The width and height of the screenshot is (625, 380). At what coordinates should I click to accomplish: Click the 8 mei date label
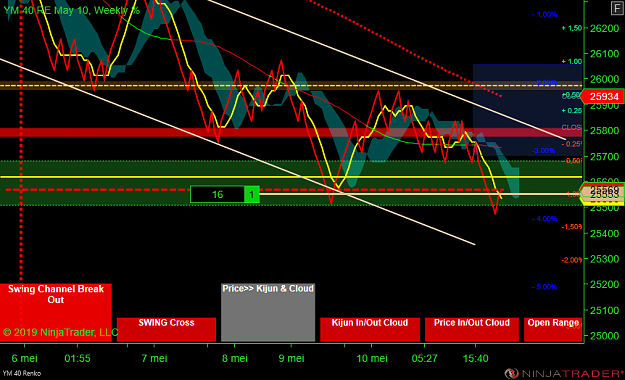[235, 358]
